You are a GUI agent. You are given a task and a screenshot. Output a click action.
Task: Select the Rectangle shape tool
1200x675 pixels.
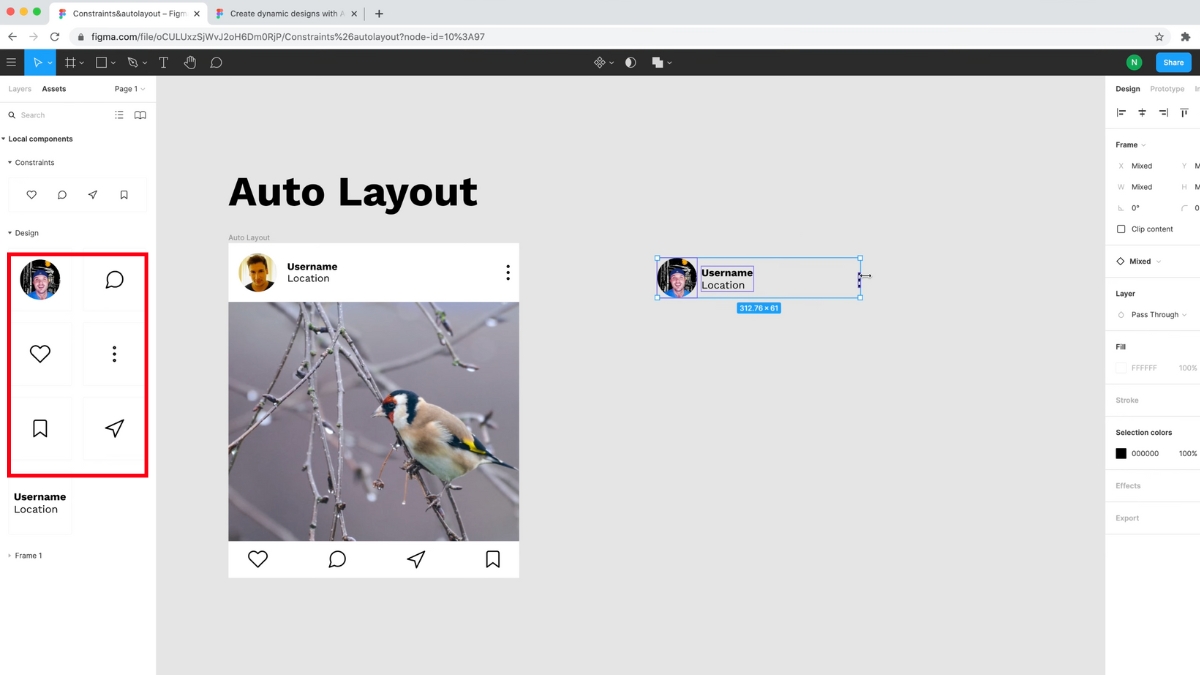[101, 62]
